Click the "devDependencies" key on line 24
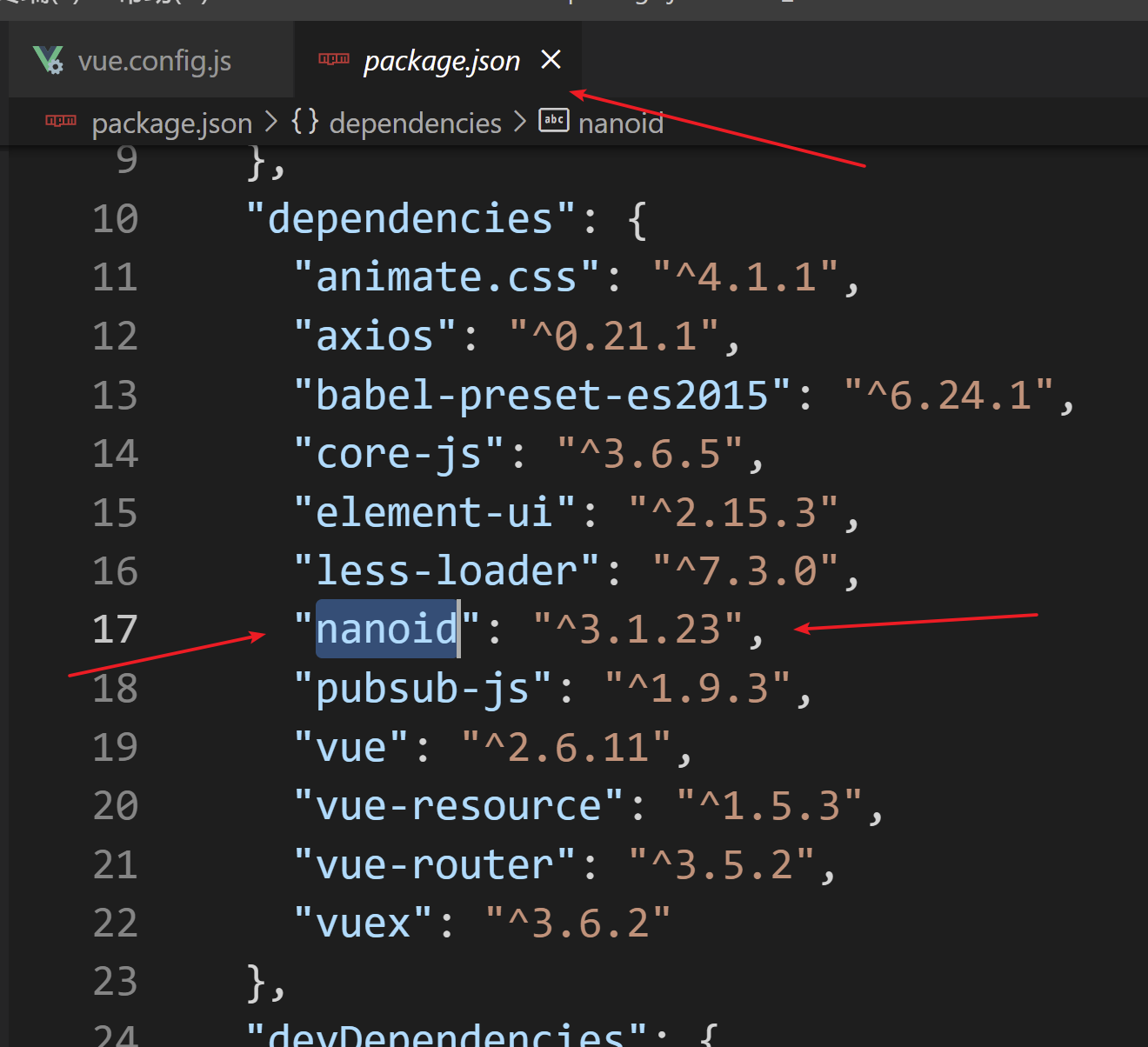 pos(446,1035)
